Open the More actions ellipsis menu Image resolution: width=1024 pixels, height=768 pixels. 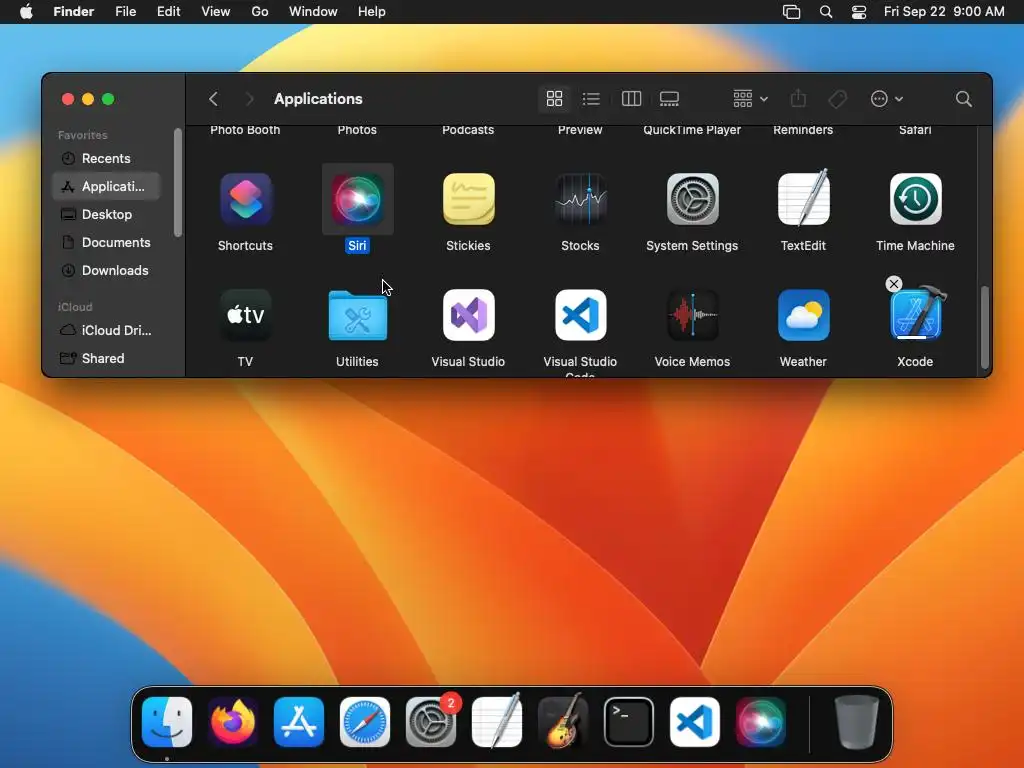[x=887, y=99]
